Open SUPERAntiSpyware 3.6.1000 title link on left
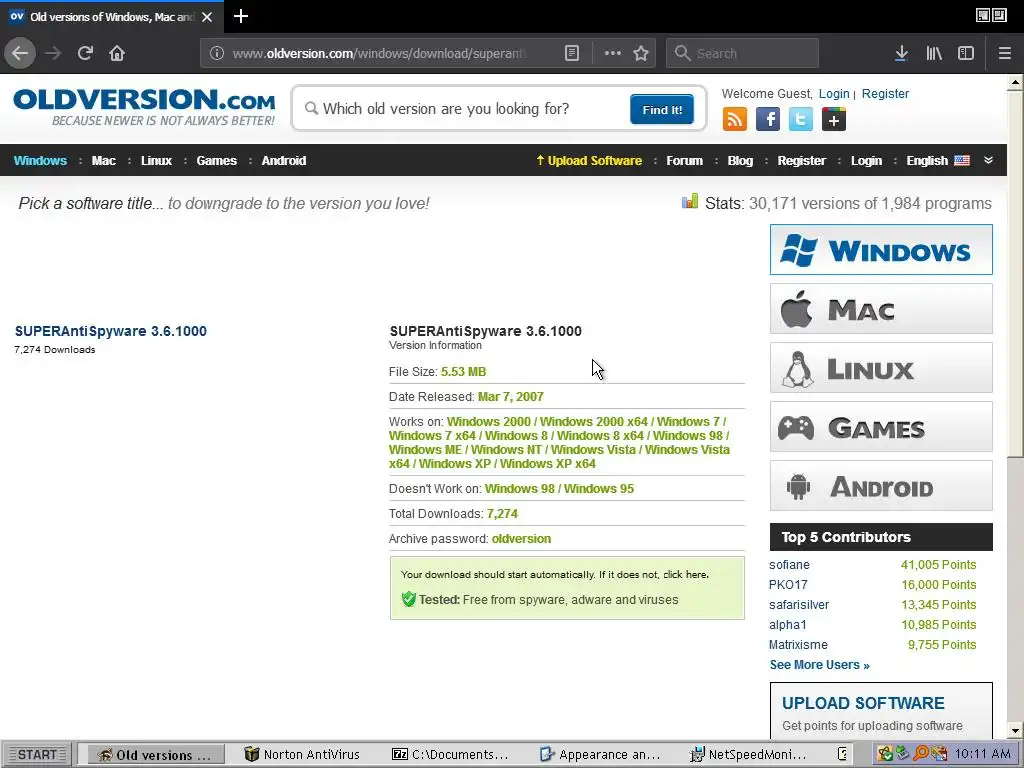This screenshot has height=768, width=1024. coord(111,331)
